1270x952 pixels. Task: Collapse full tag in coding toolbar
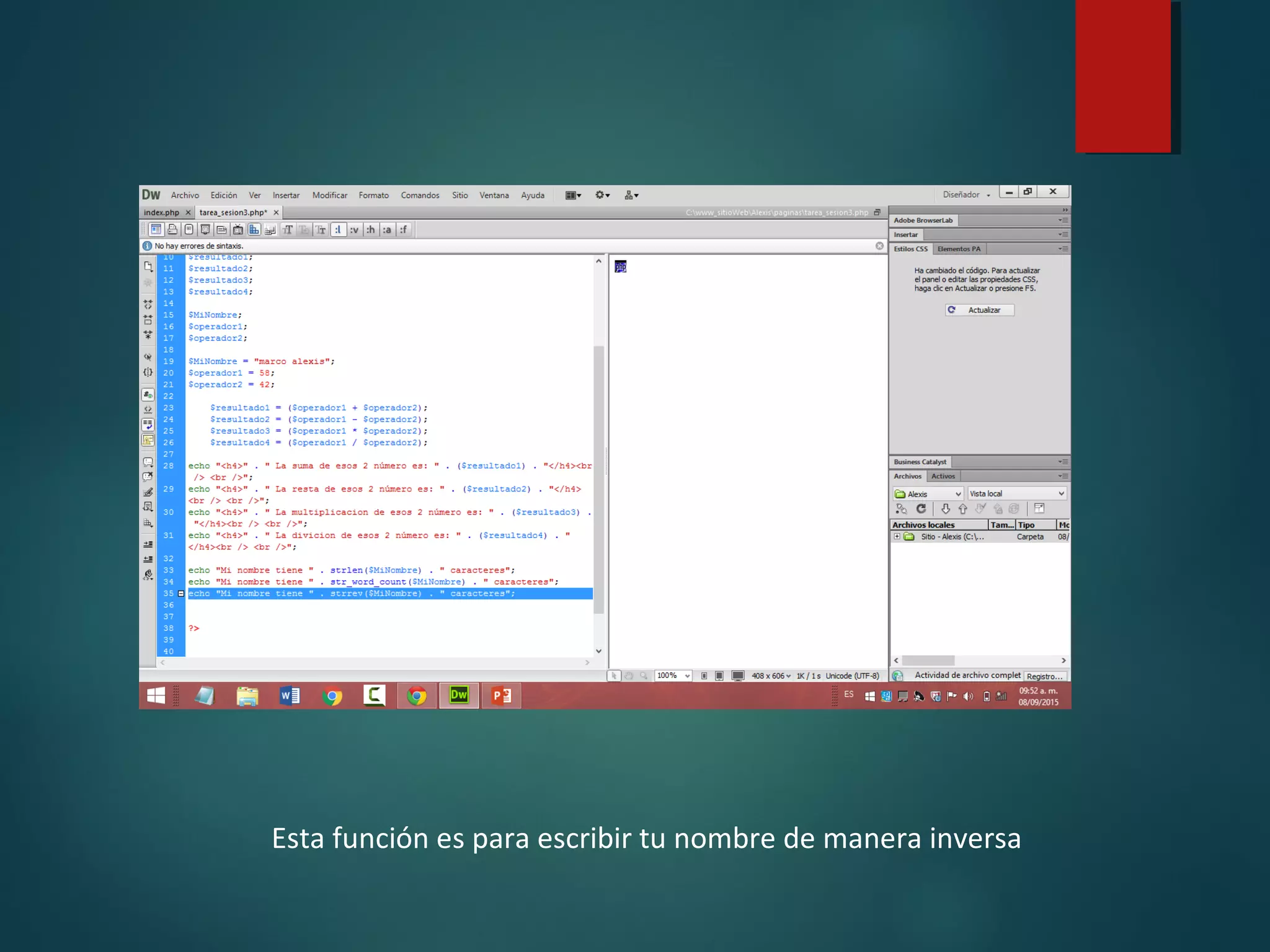[148, 304]
